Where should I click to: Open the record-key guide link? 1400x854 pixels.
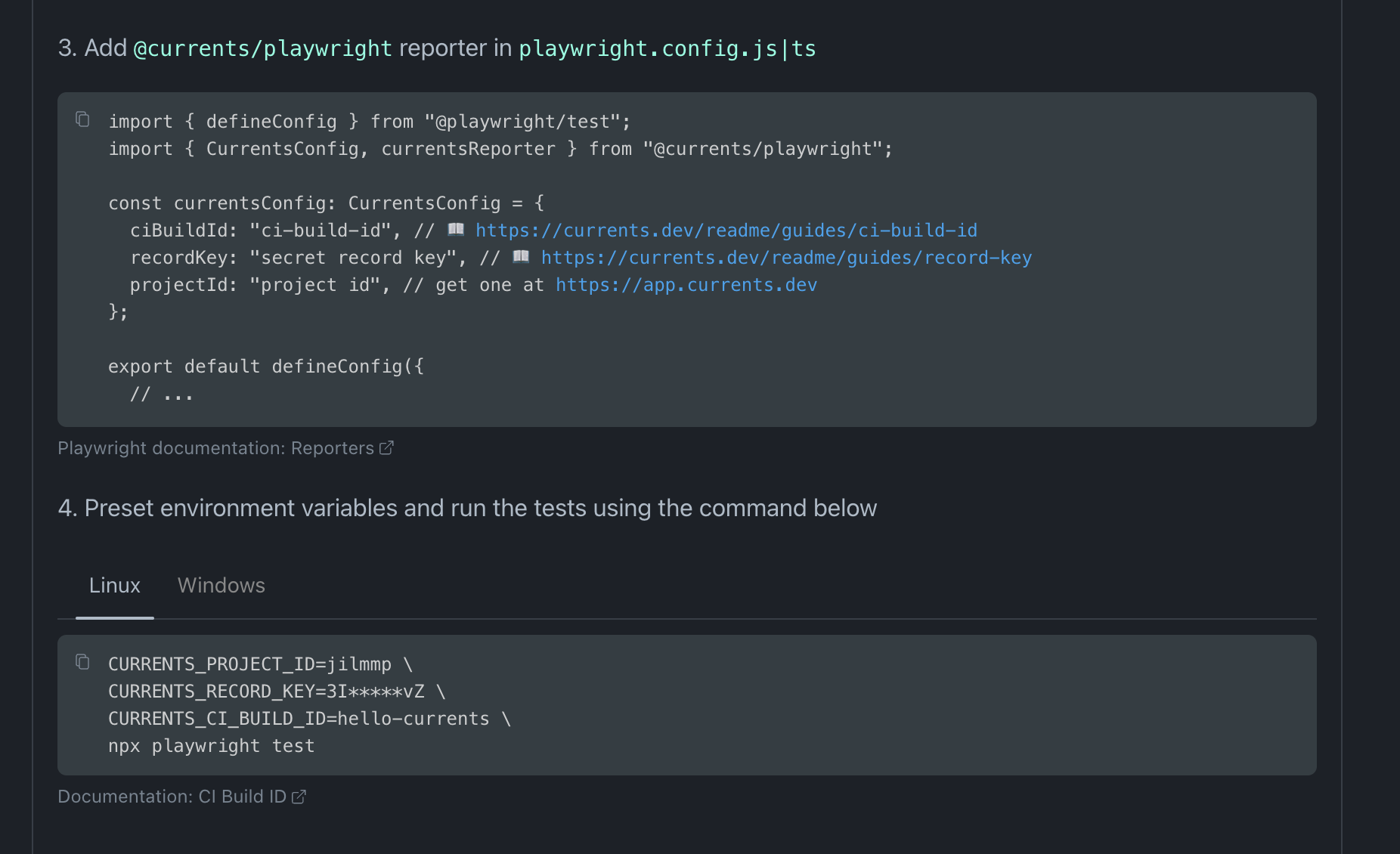[785, 257]
